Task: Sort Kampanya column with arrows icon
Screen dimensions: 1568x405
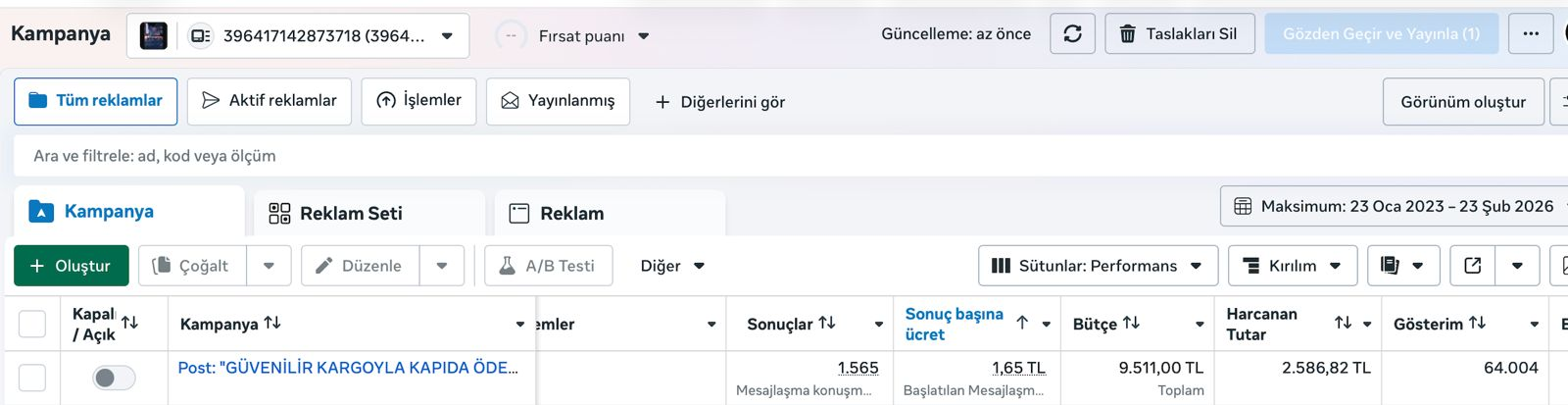Action: click(x=273, y=323)
